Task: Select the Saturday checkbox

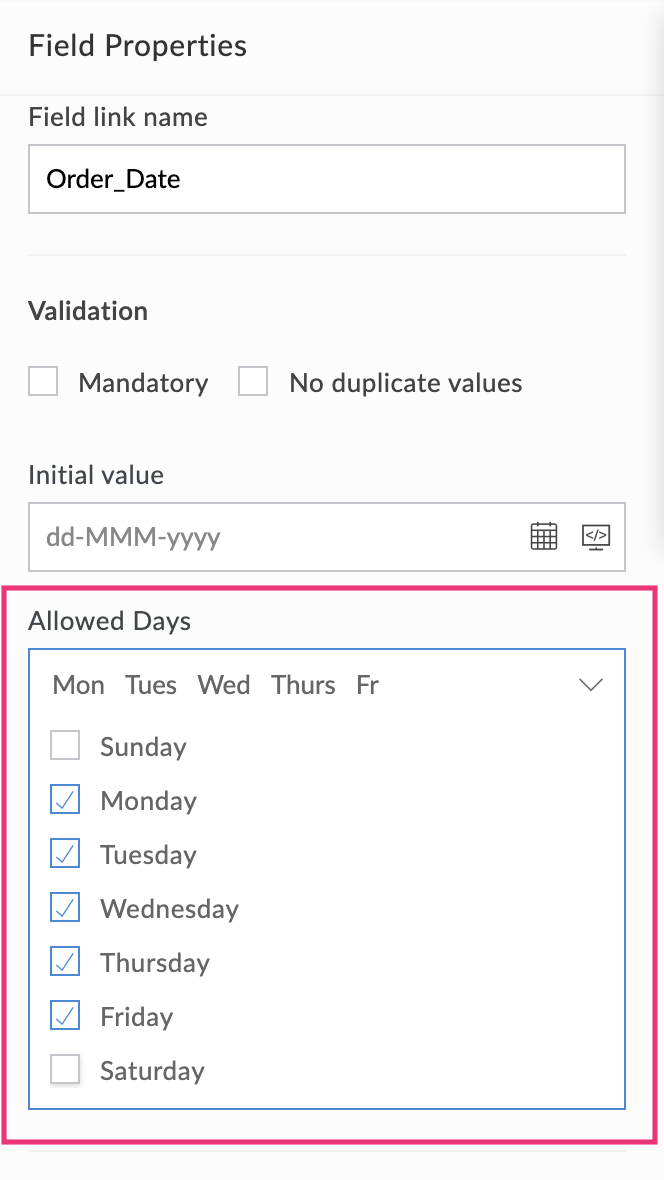Action: coord(65,1070)
